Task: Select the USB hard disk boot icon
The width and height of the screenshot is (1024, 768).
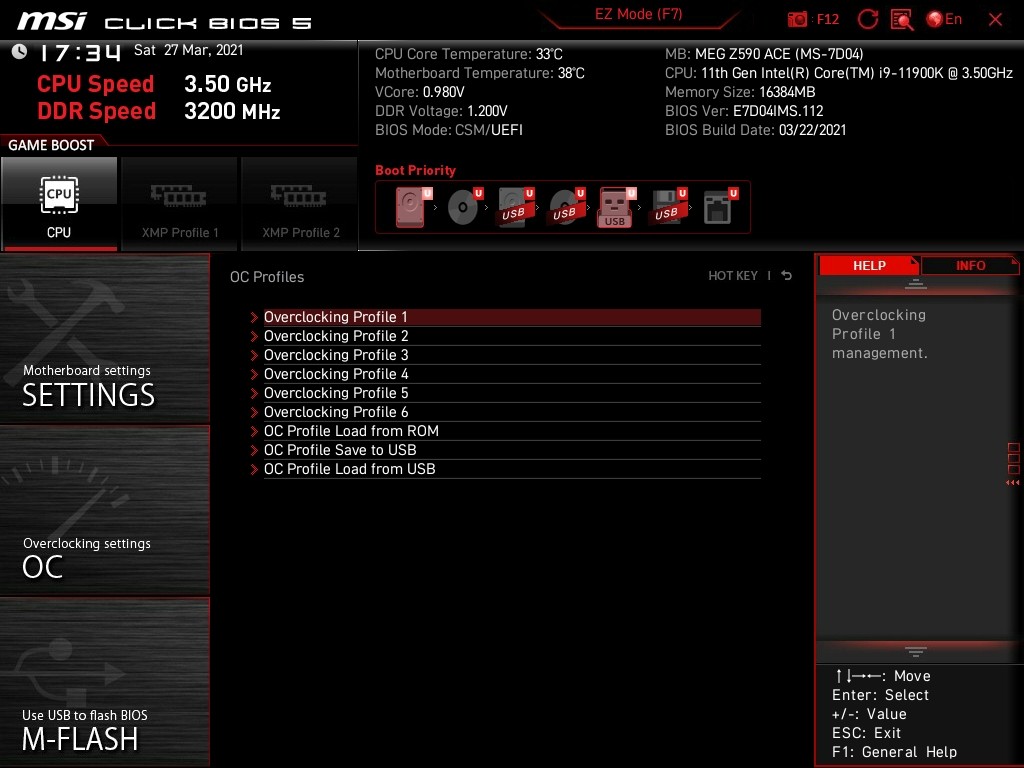Action: 515,207
